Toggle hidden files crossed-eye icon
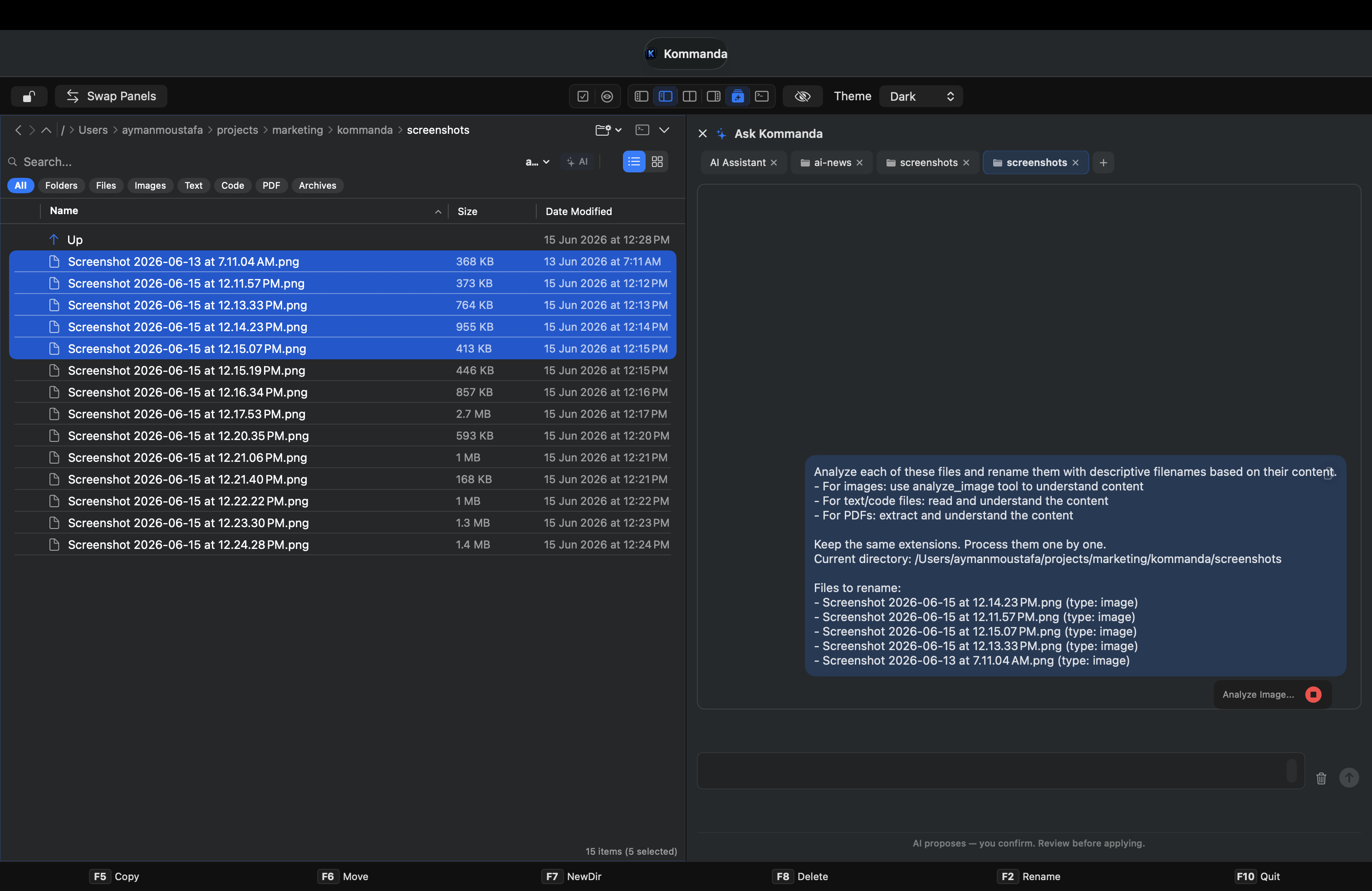This screenshot has width=1372, height=891. pyautogui.click(x=803, y=96)
